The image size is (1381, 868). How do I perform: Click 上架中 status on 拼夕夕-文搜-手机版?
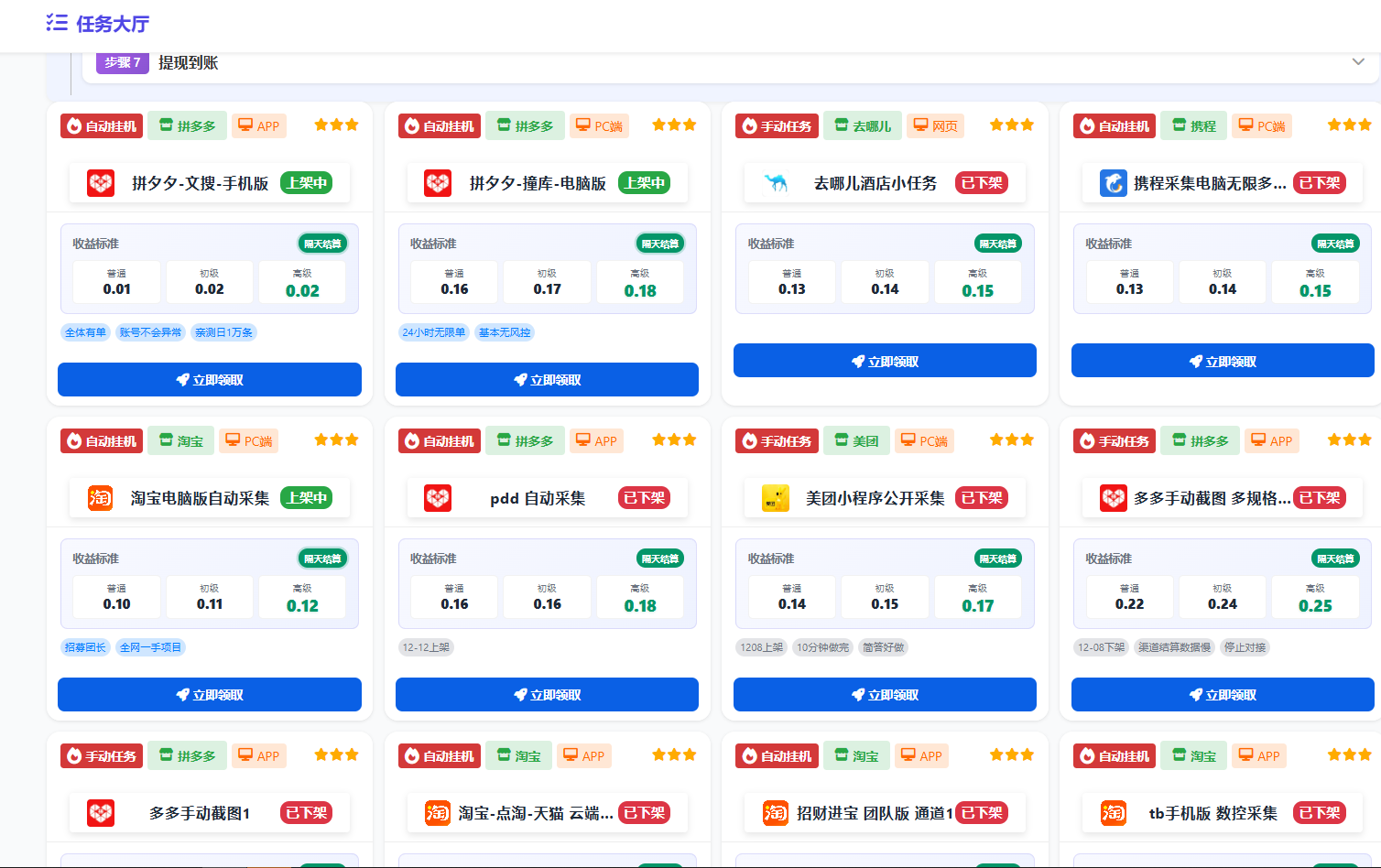[x=307, y=183]
